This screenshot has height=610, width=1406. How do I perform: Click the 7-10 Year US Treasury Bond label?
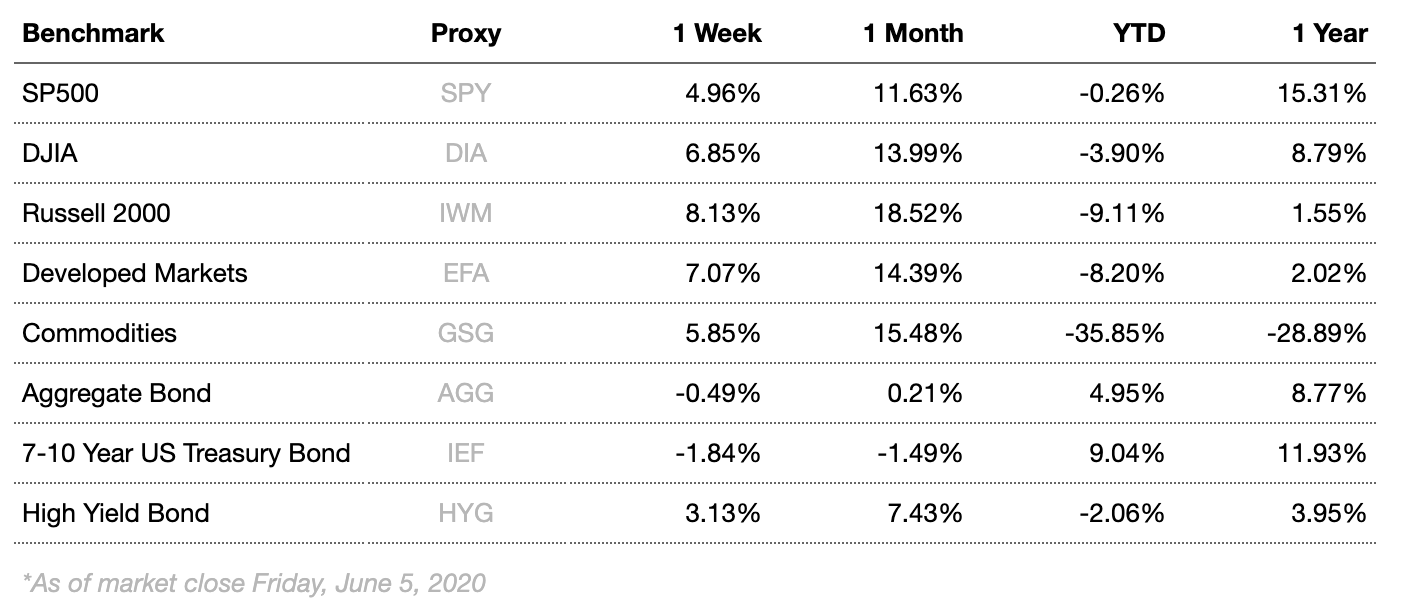[186, 453]
